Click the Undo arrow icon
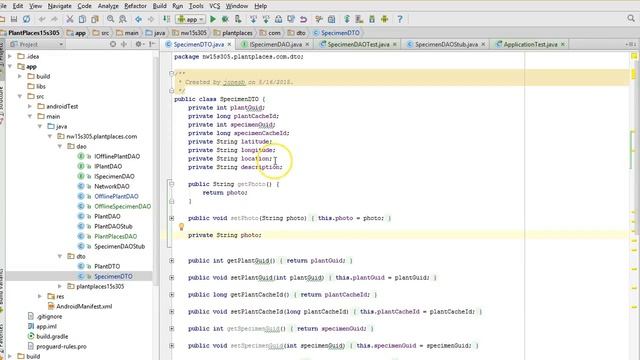This screenshot has height=360, width=640. 42,19
